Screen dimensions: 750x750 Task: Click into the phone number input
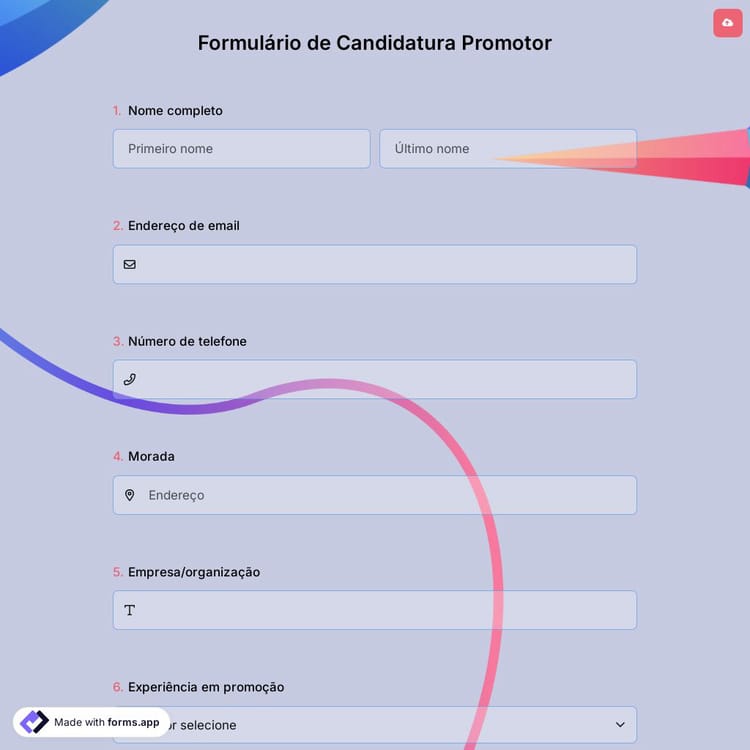(x=385, y=380)
